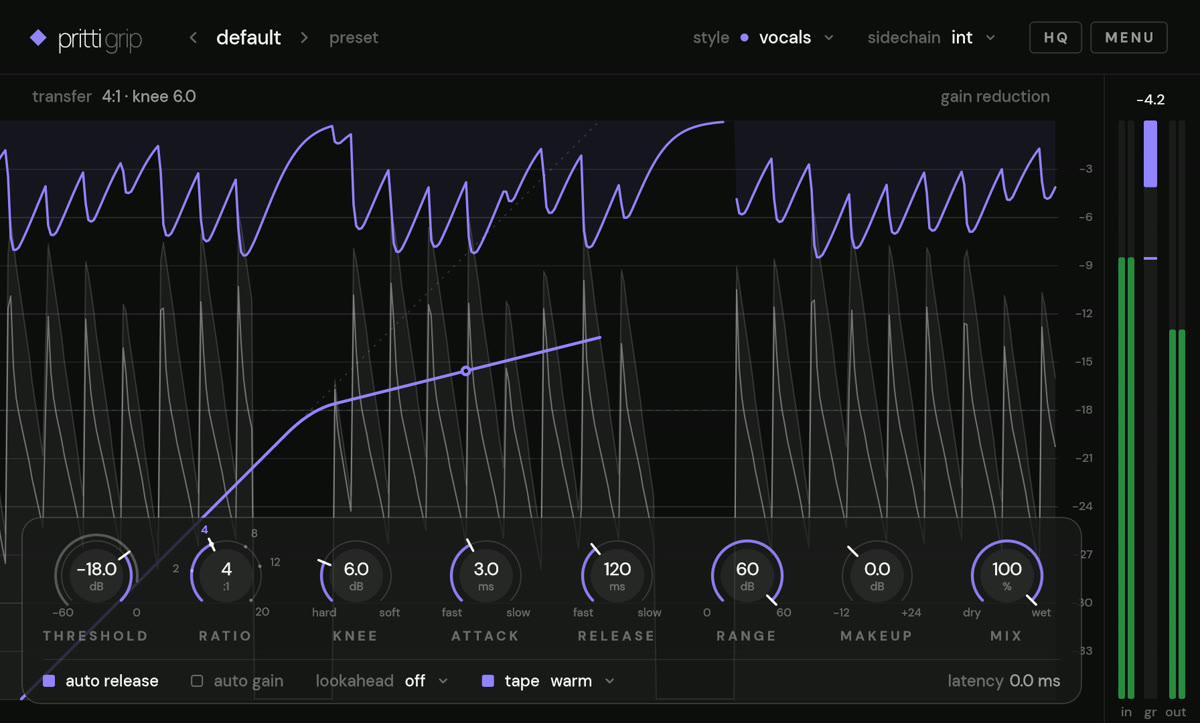Click the ratio 2 tick label
This screenshot has width=1200, height=723.
[x=175, y=569]
